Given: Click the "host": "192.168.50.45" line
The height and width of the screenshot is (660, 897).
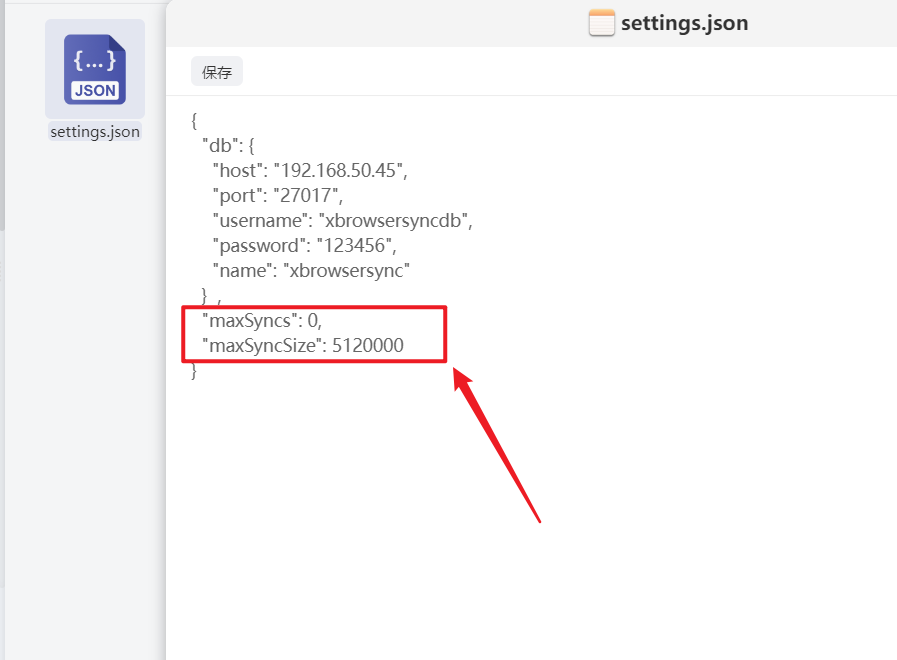Looking at the screenshot, I should tap(310, 170).
